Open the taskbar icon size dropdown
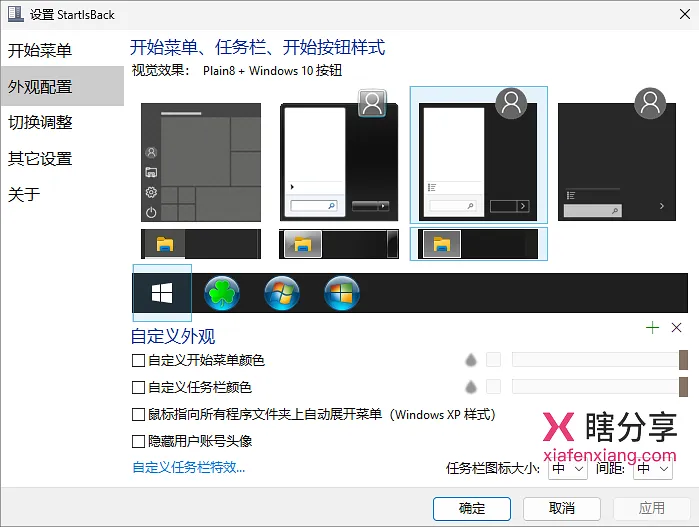This screenshot has width=699, height=527. 567,469
